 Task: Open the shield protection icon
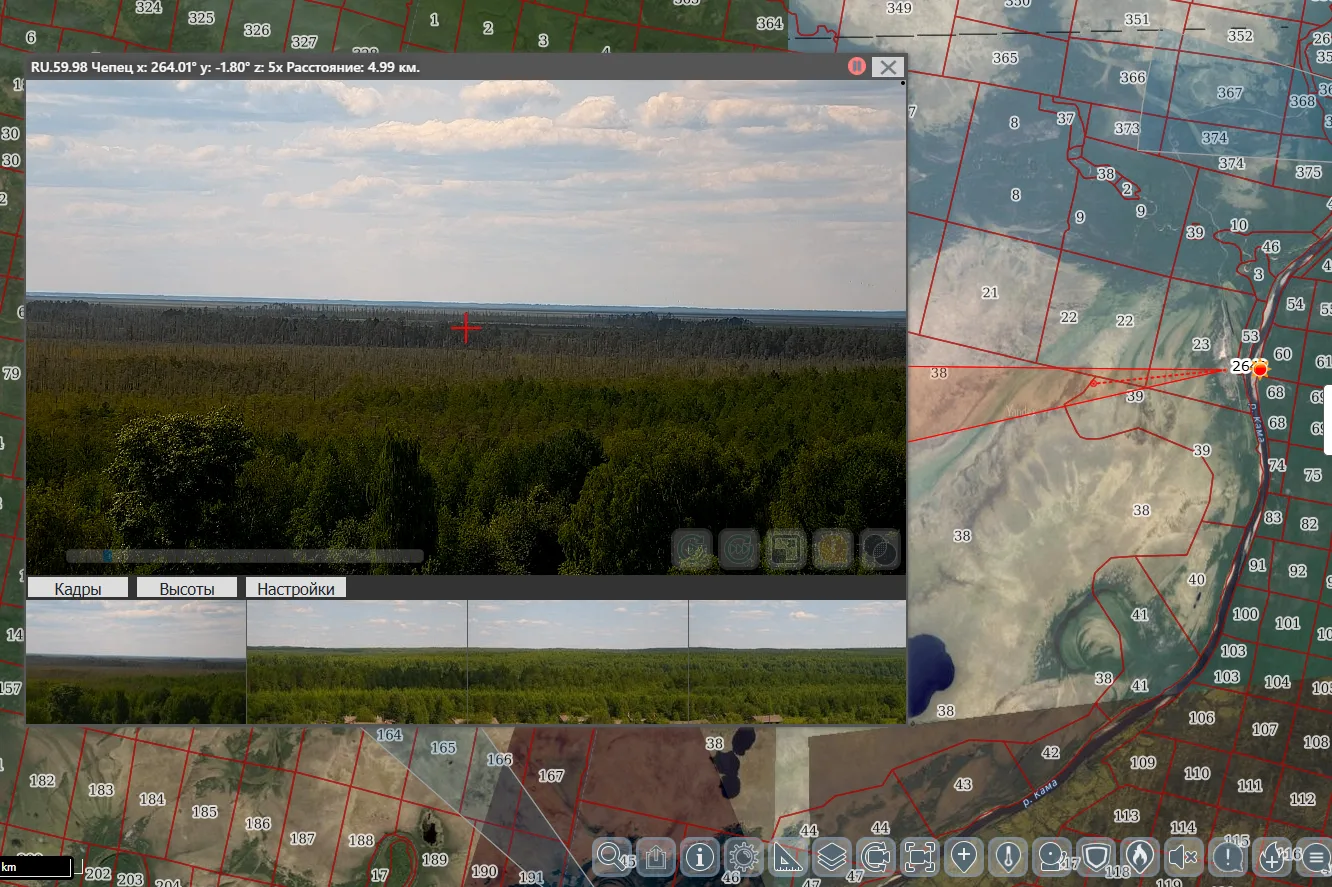(1096, 857)
